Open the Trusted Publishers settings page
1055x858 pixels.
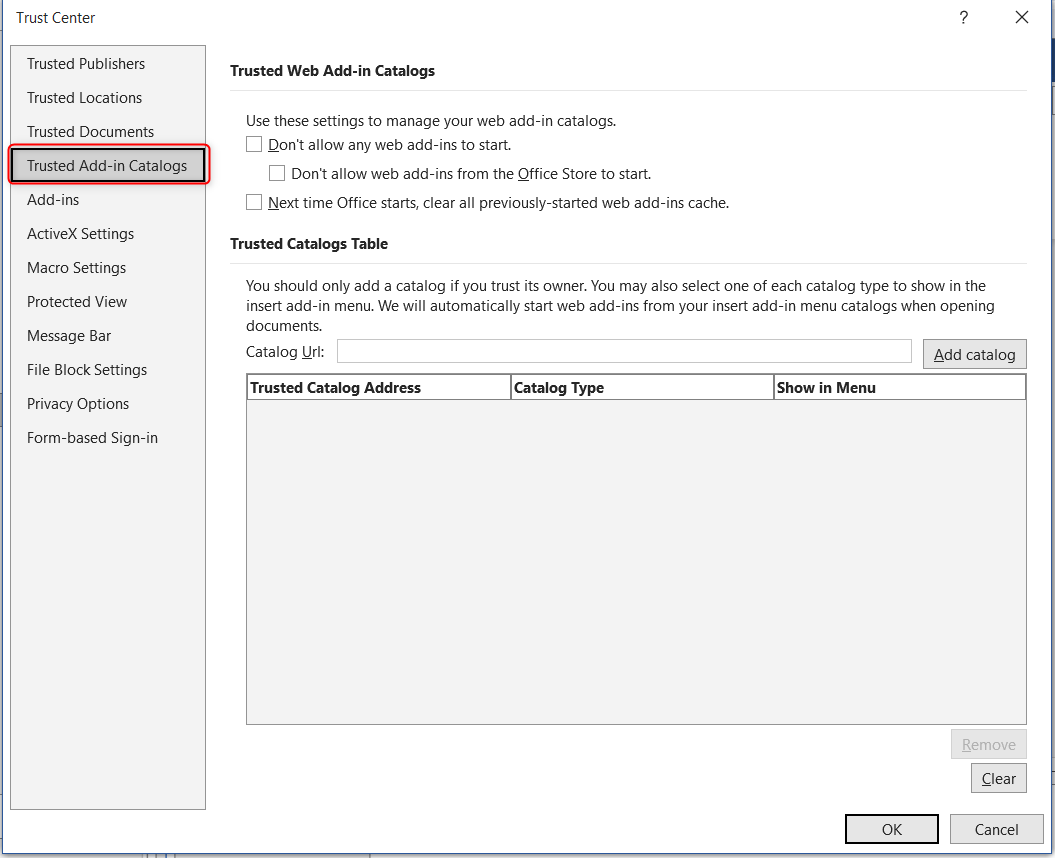coord(85,63)
